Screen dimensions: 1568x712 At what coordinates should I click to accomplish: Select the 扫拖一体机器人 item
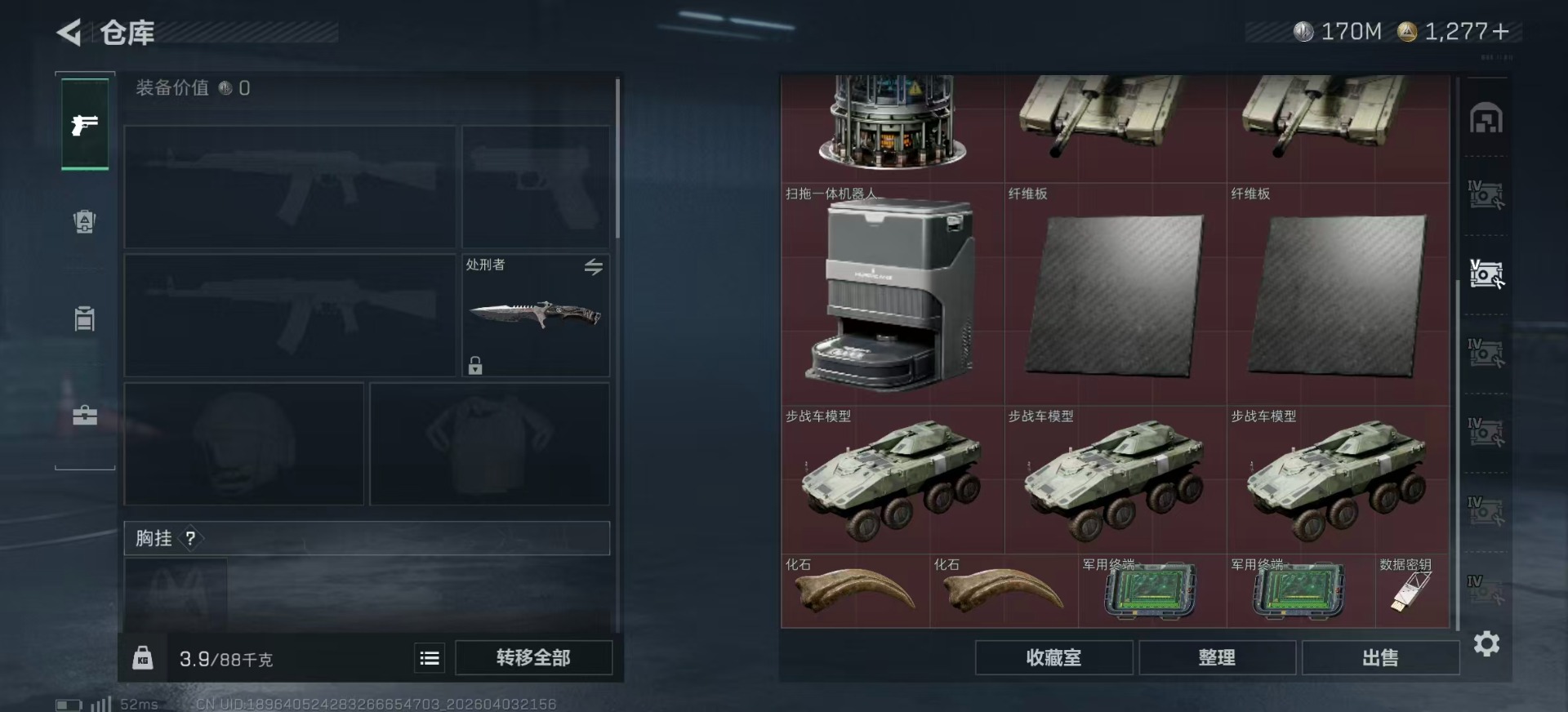893,294
